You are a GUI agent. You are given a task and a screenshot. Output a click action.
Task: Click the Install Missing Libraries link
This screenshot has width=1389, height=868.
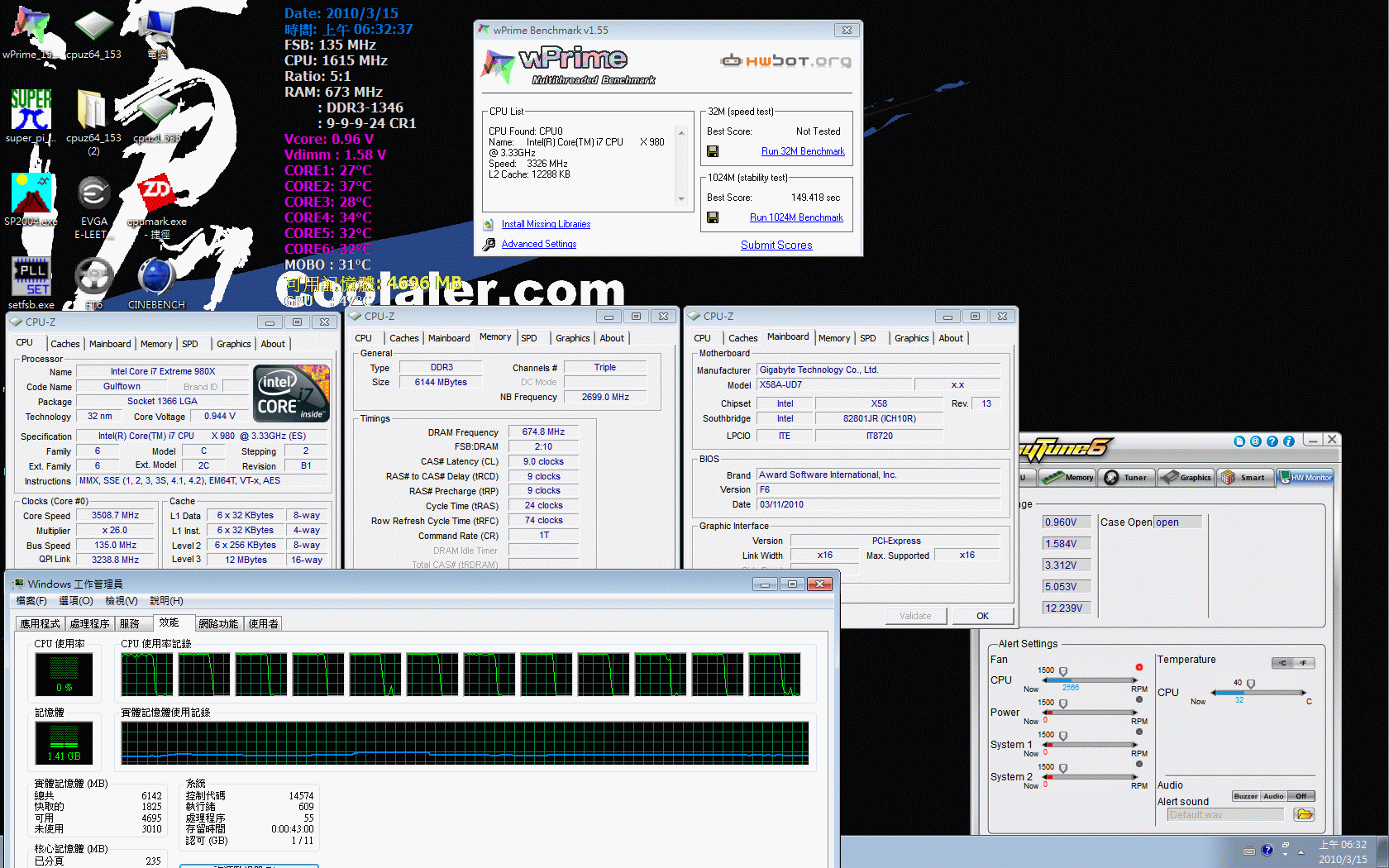[546, 225]
